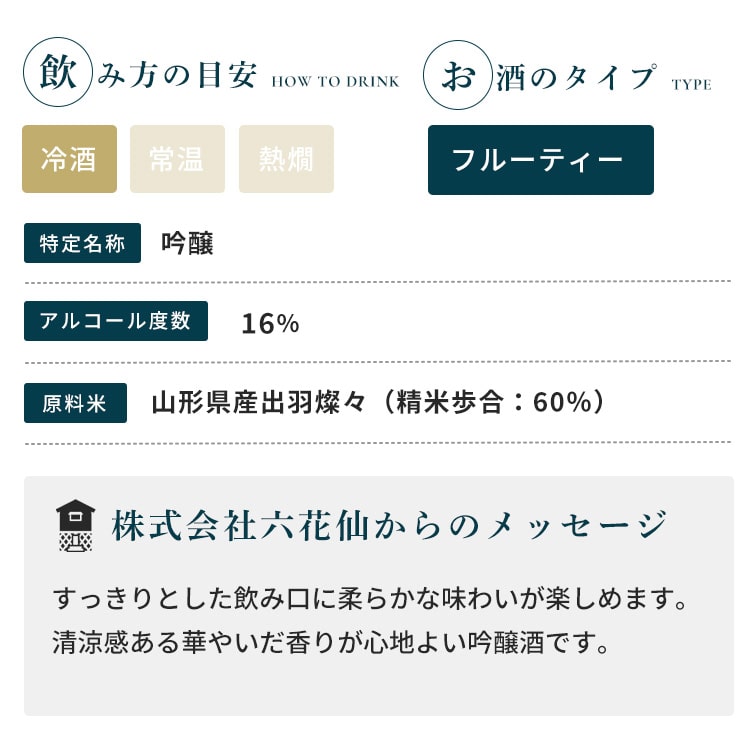Click the 酒のタイプ section heading
750x750 pixels.
[x=576, y=77]
